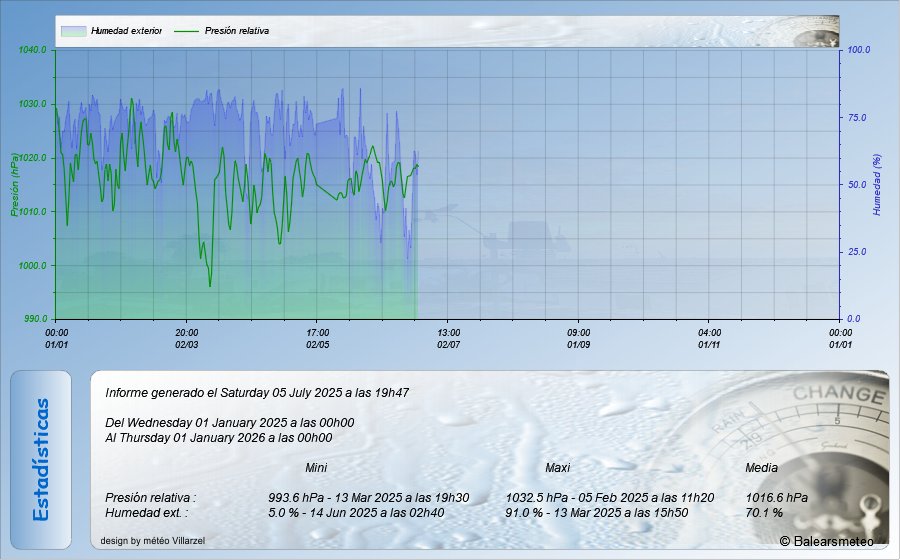Click the 1010.0 pressure axis value
This screenshot has width=900, height=560.
(x=33, y=212)
